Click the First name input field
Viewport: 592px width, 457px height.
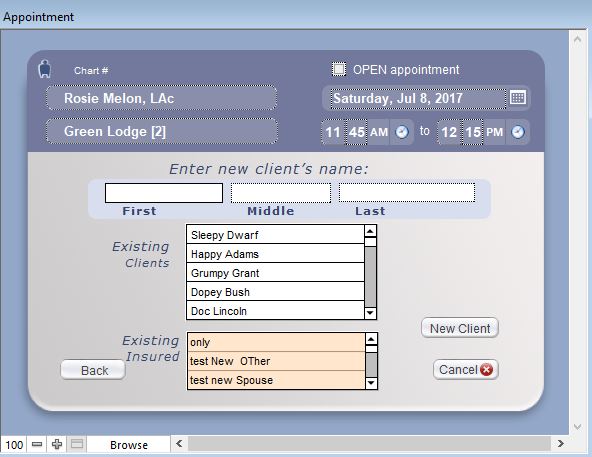pyautogui.click(x=164, y=193)
